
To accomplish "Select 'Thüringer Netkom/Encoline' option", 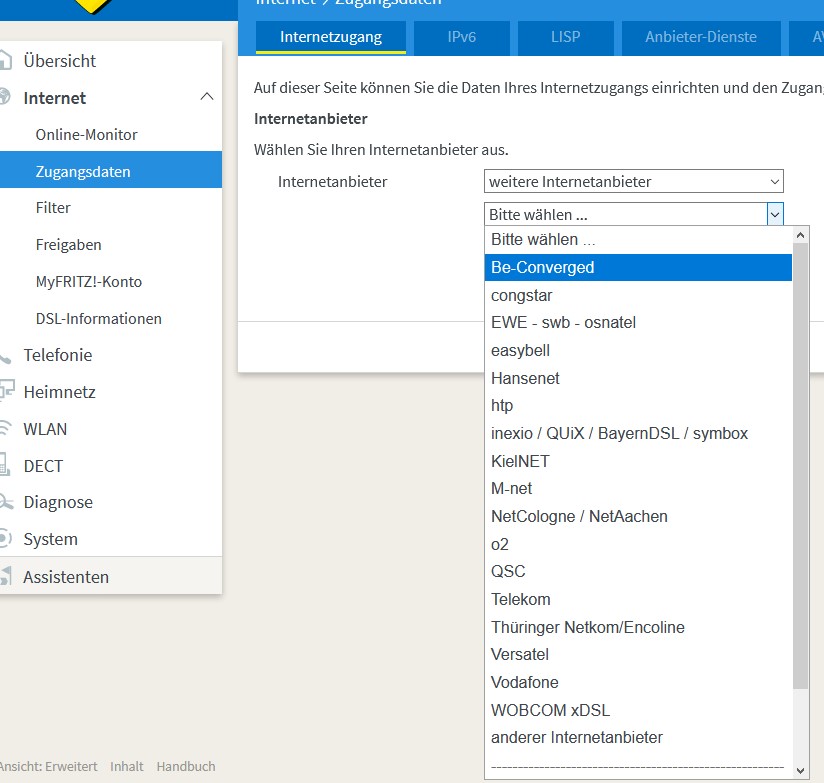I will (638, 627).
